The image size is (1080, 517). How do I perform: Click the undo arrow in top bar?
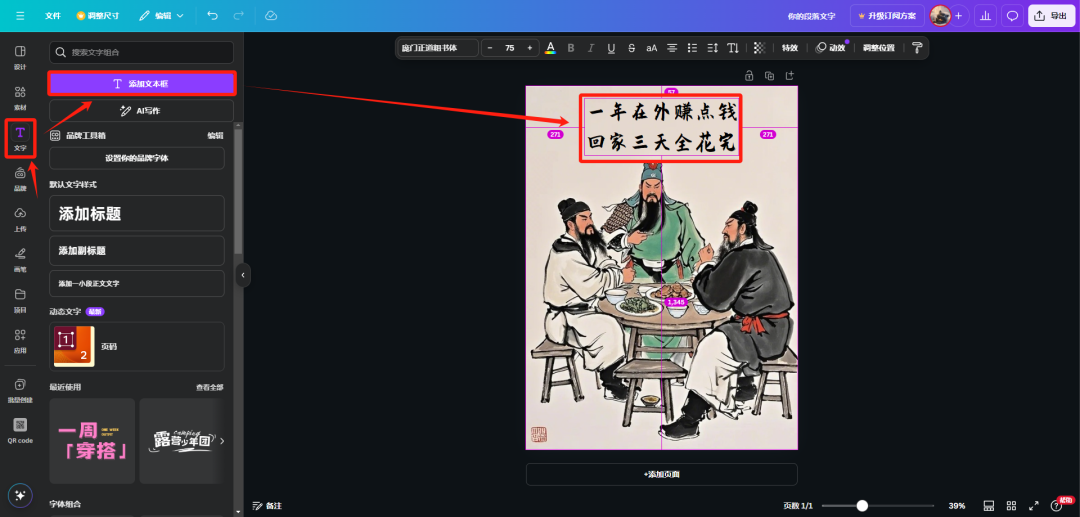coord(212,16)
